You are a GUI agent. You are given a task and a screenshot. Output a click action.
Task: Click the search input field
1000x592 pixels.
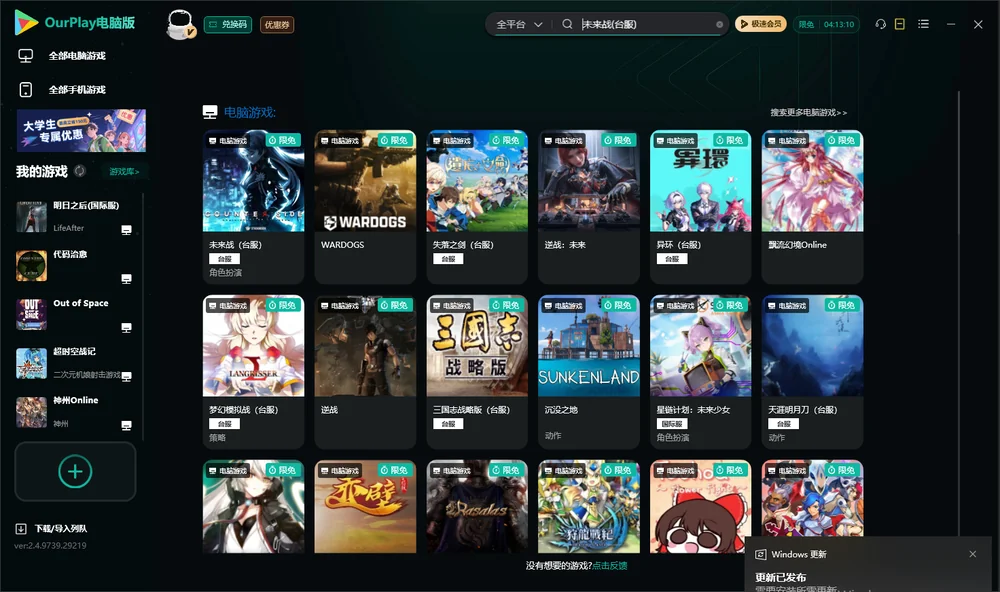click(647, 24)
